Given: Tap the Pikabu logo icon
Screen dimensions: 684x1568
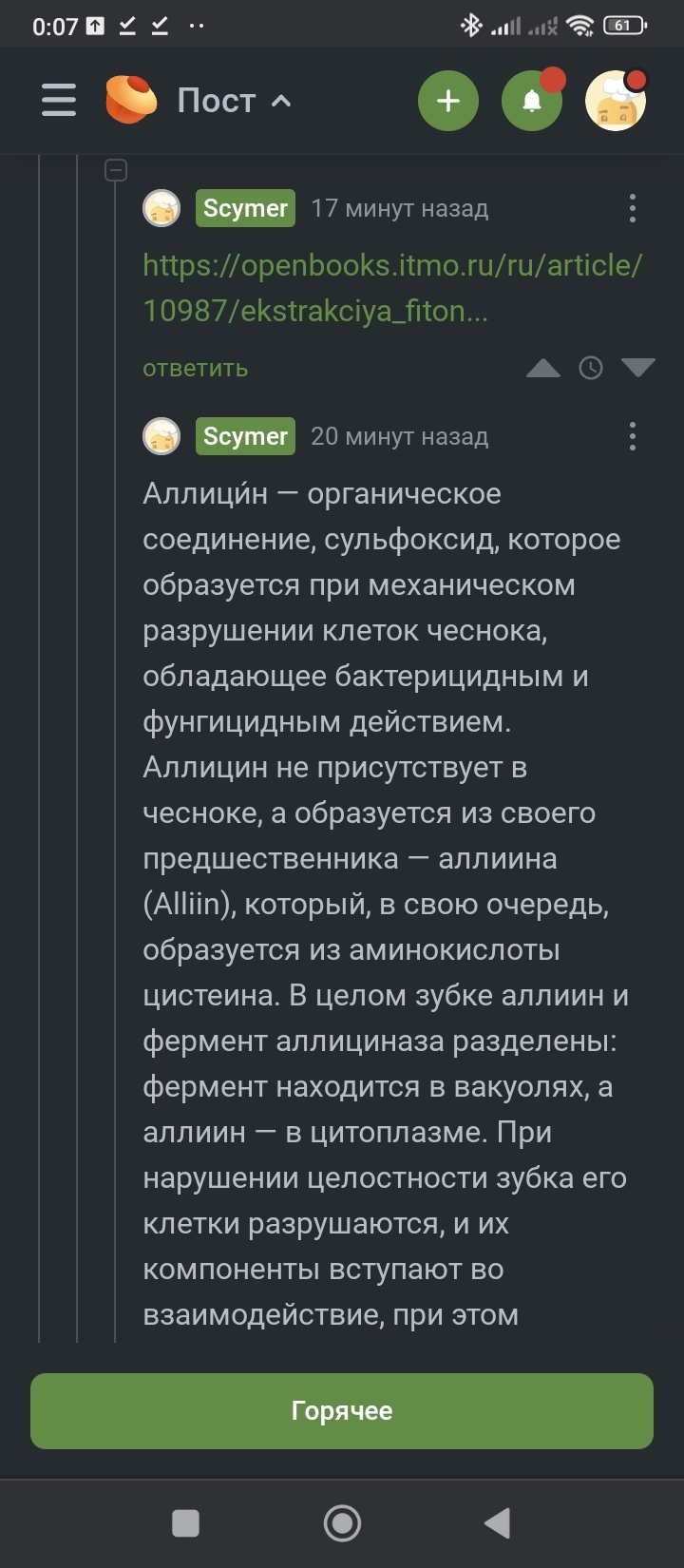Looking at the screenshot, I should click(x=131, y=100).
